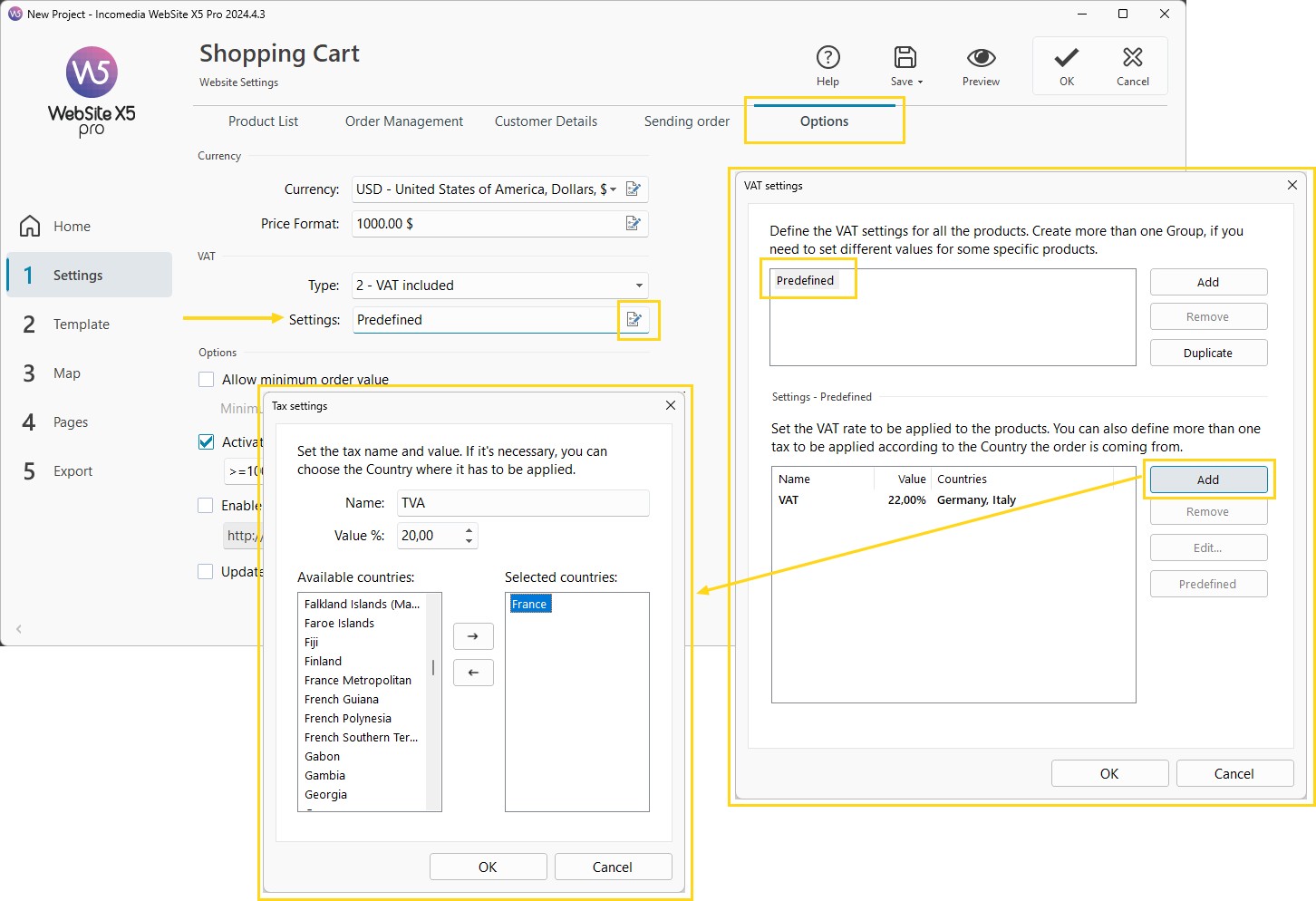The height and width of the screenshot is (901, 1316).
Task: Toggle the Enable checkbox
Action: tap(206, 506)
